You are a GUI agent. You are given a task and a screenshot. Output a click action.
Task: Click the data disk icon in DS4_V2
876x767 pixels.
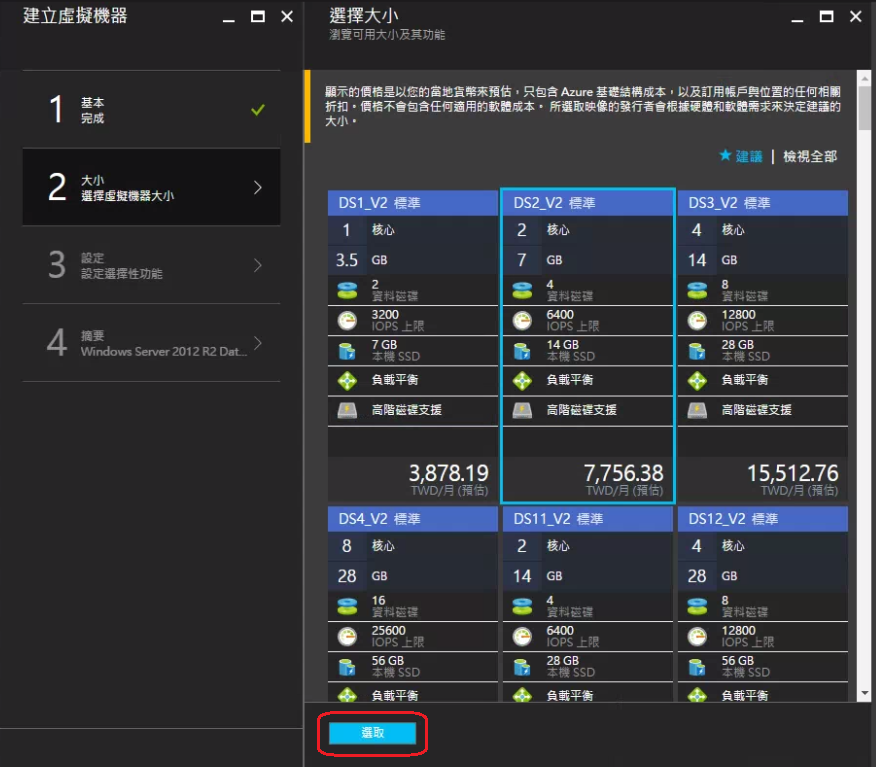(347, 606)
